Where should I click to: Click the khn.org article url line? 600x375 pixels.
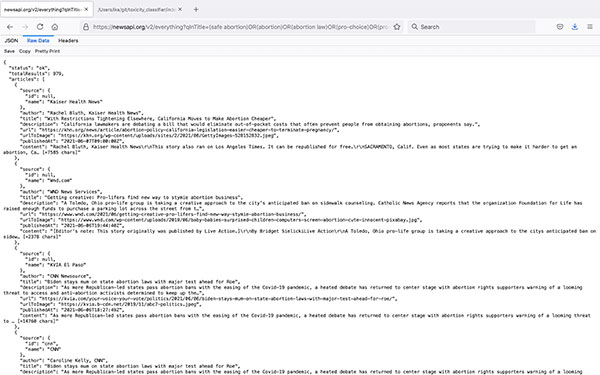(x=179, y=130)
